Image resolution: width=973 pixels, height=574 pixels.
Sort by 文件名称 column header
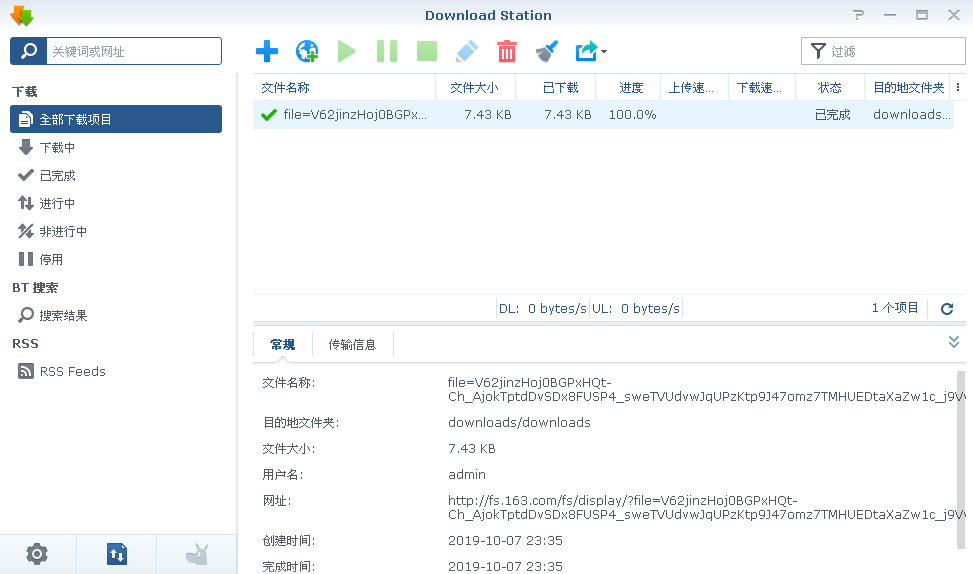[x=344, y=87]
